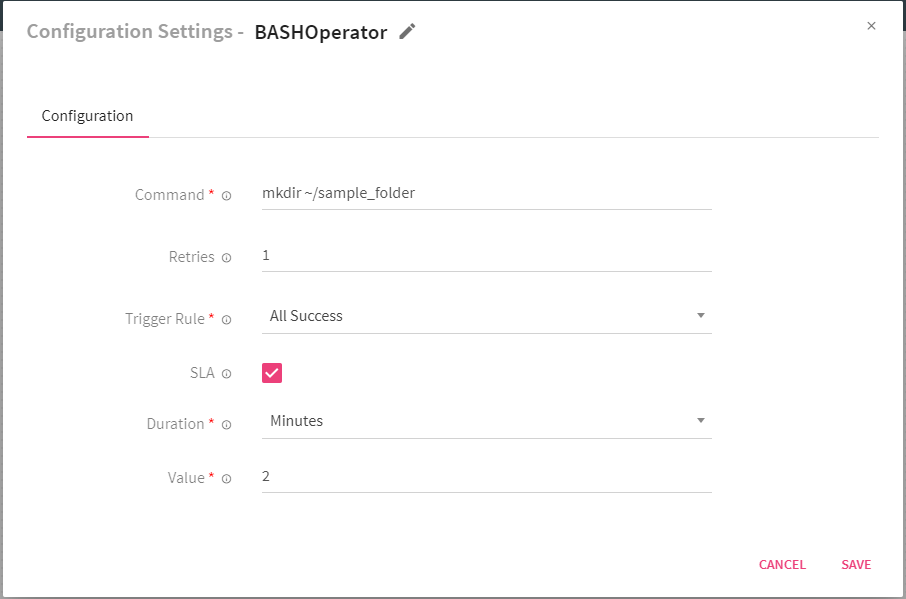Click the info icon next to Value
Image resolution: width=906 pixels, height=599 pixels.
point(227,478)
